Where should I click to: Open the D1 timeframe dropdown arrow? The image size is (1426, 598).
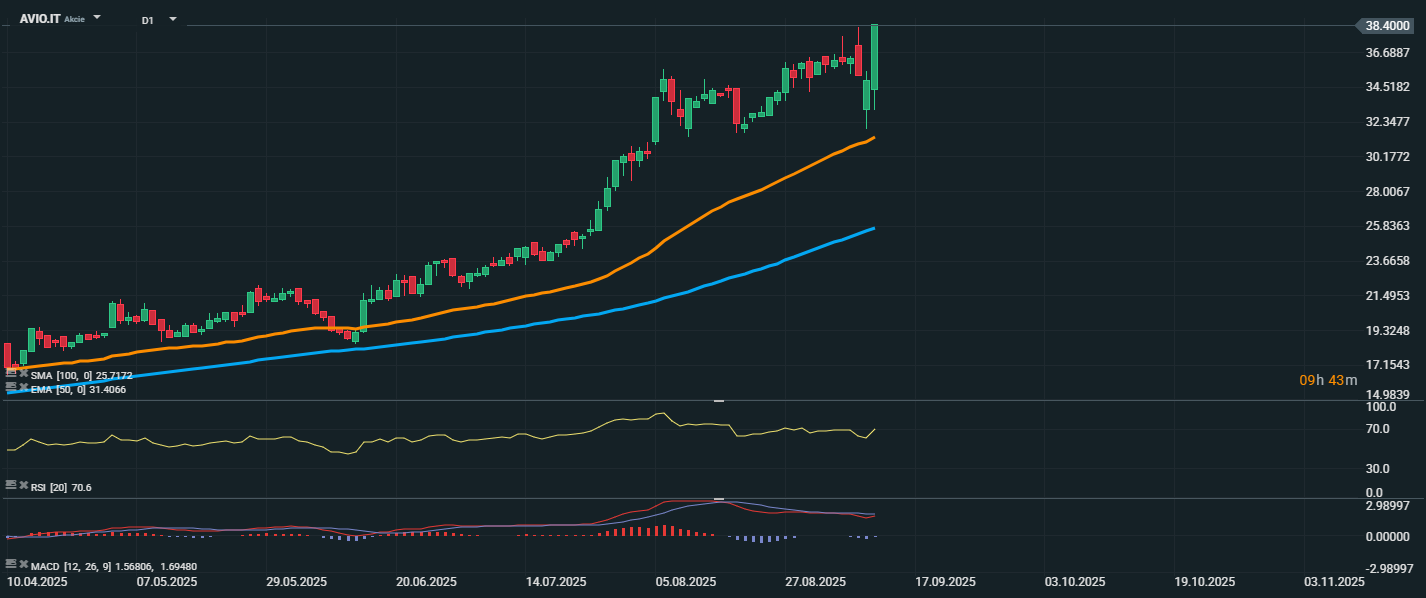pyautogui.click(x=173, y=19)
